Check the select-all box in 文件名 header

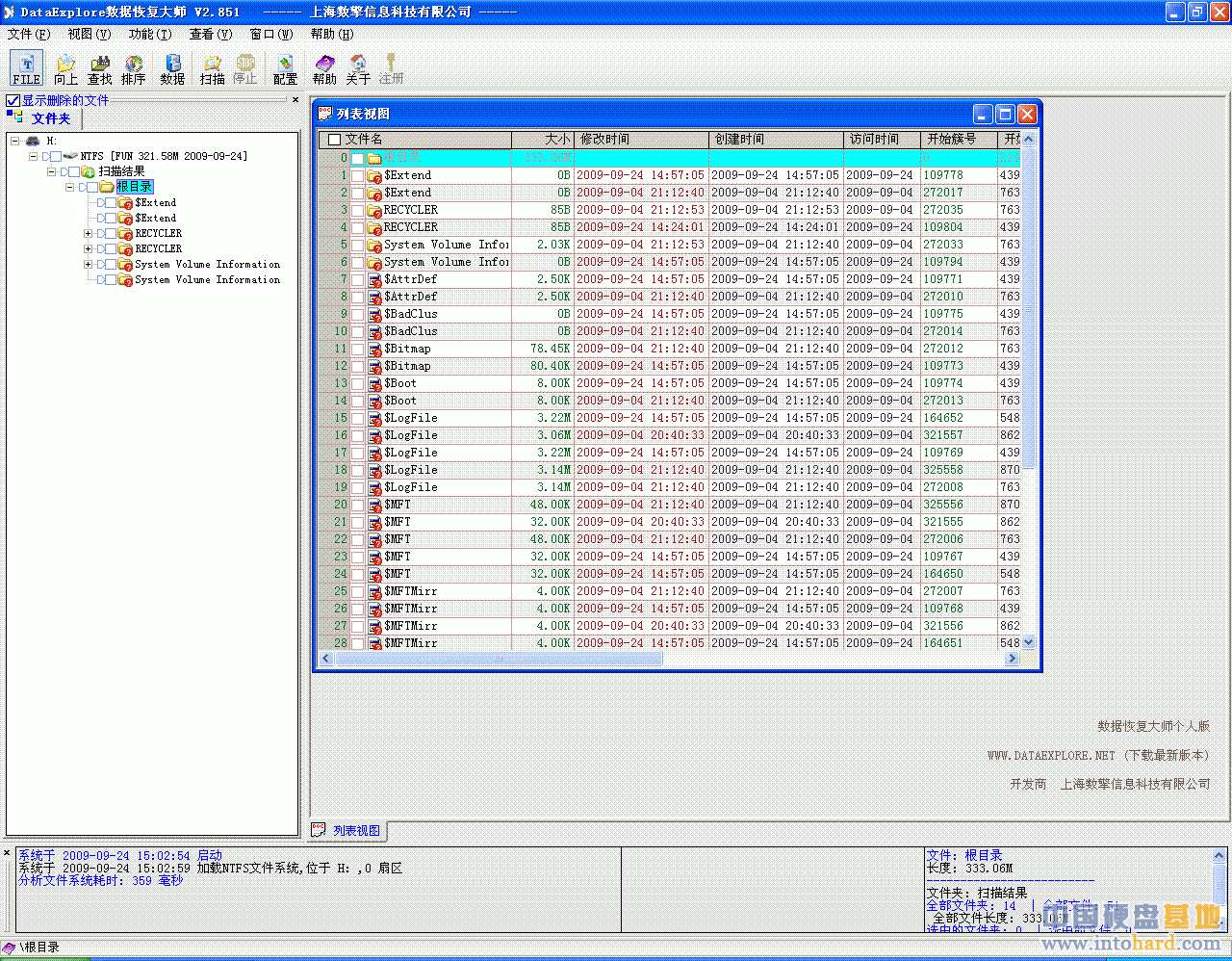335,140
